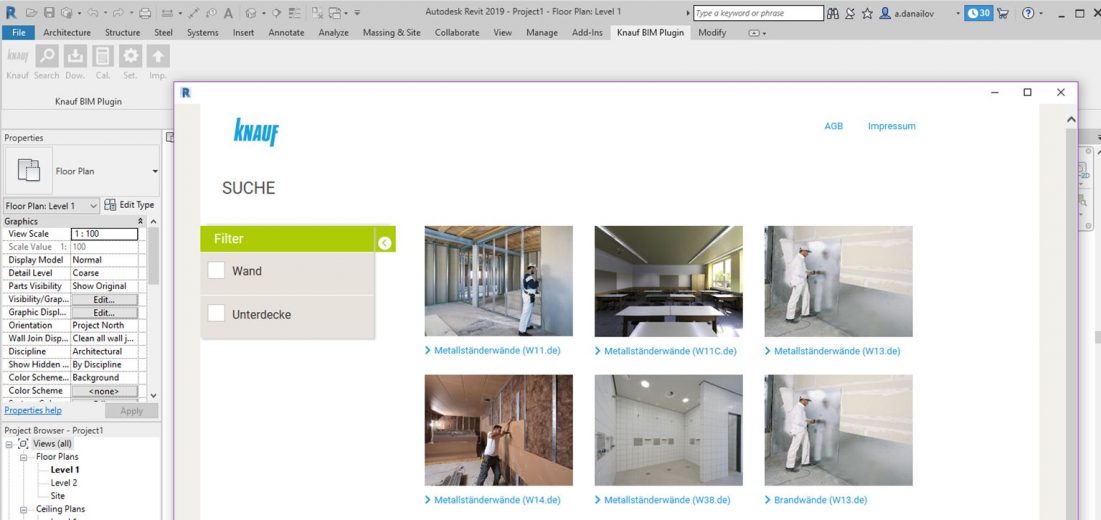
Task: Collapse the Filter panel with arrow icon
Action: tap(385, 242)
